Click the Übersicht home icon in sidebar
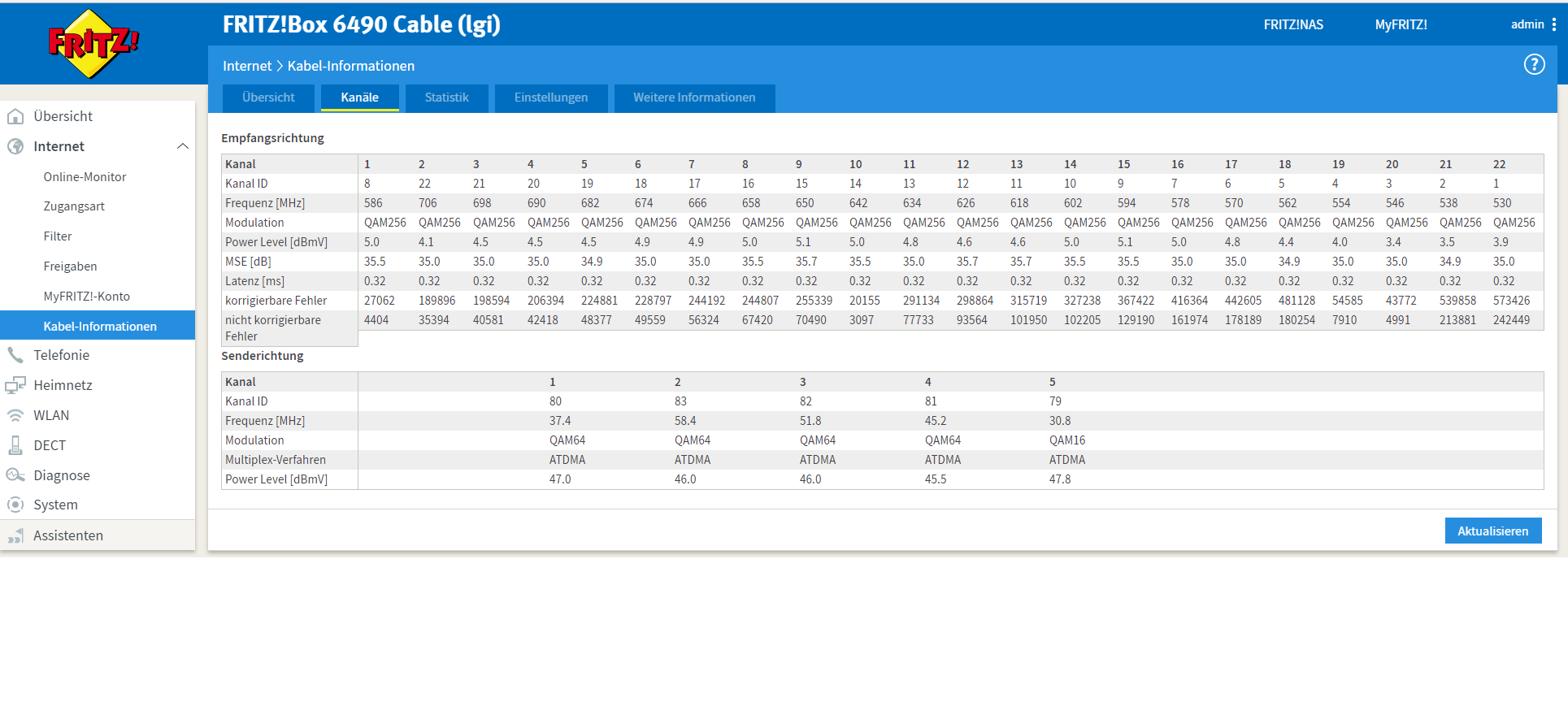 (x=15, y=117)
